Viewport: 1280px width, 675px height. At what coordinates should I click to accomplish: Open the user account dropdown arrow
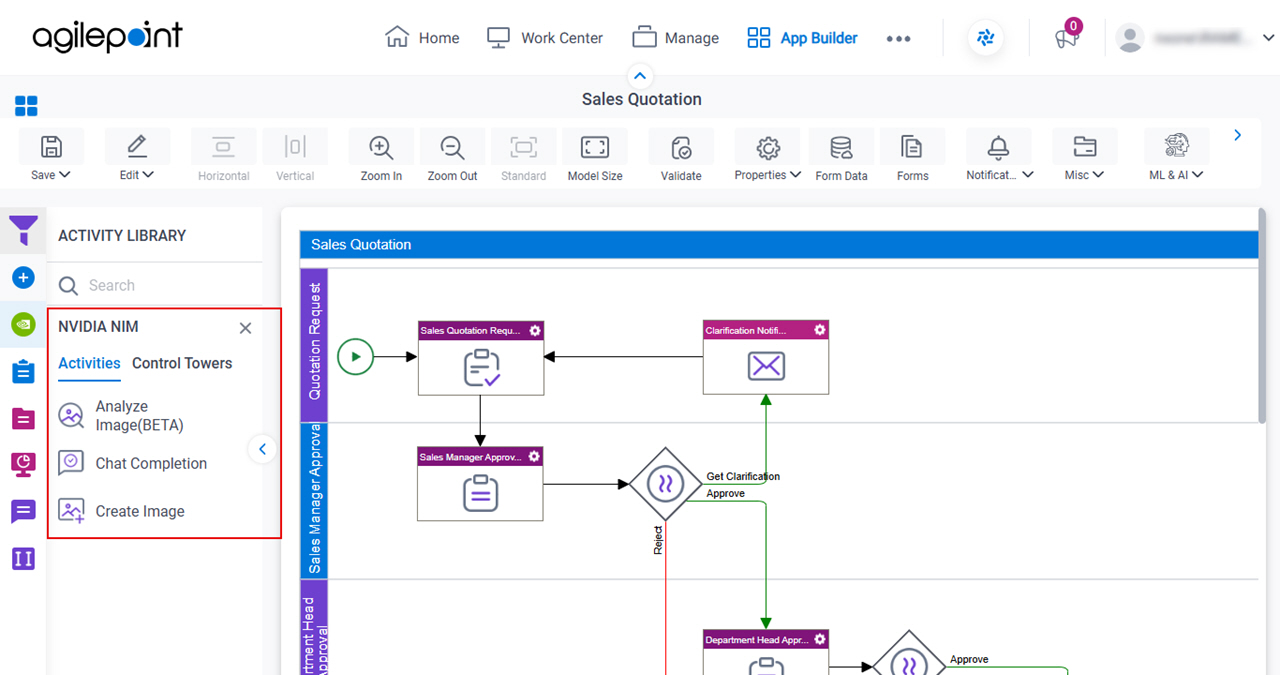pyautogui.click(x=1268, y=38)
